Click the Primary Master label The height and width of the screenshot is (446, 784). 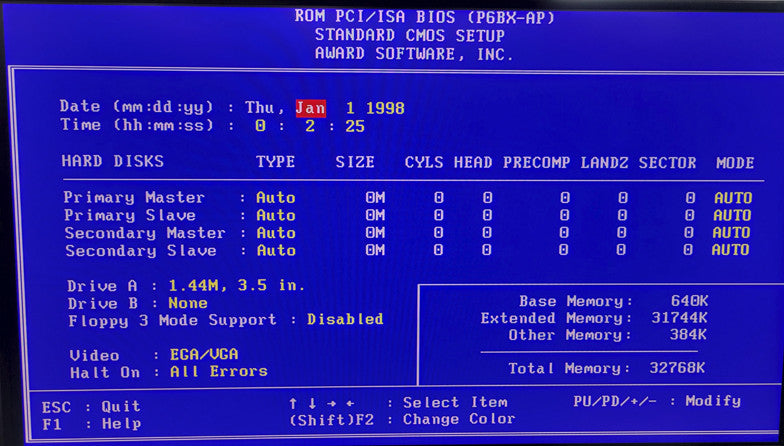pyautogui.click(x=134, y=198)
